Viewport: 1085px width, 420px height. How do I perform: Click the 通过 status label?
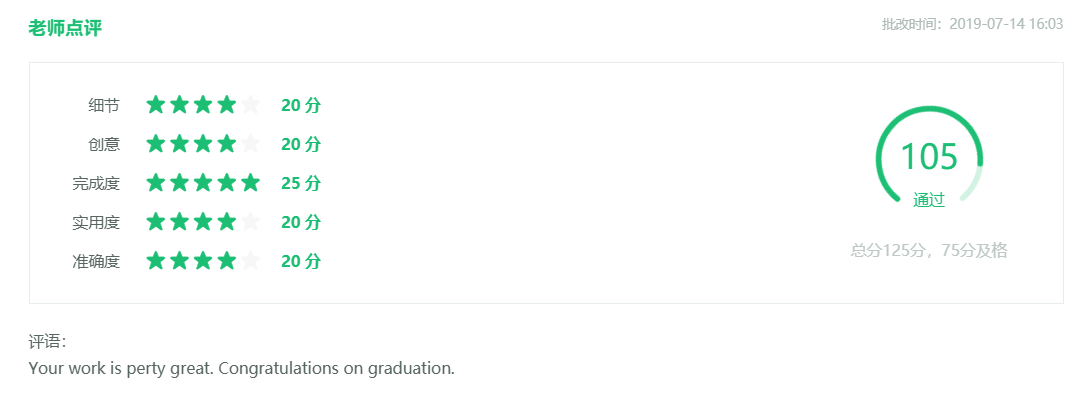929,200
